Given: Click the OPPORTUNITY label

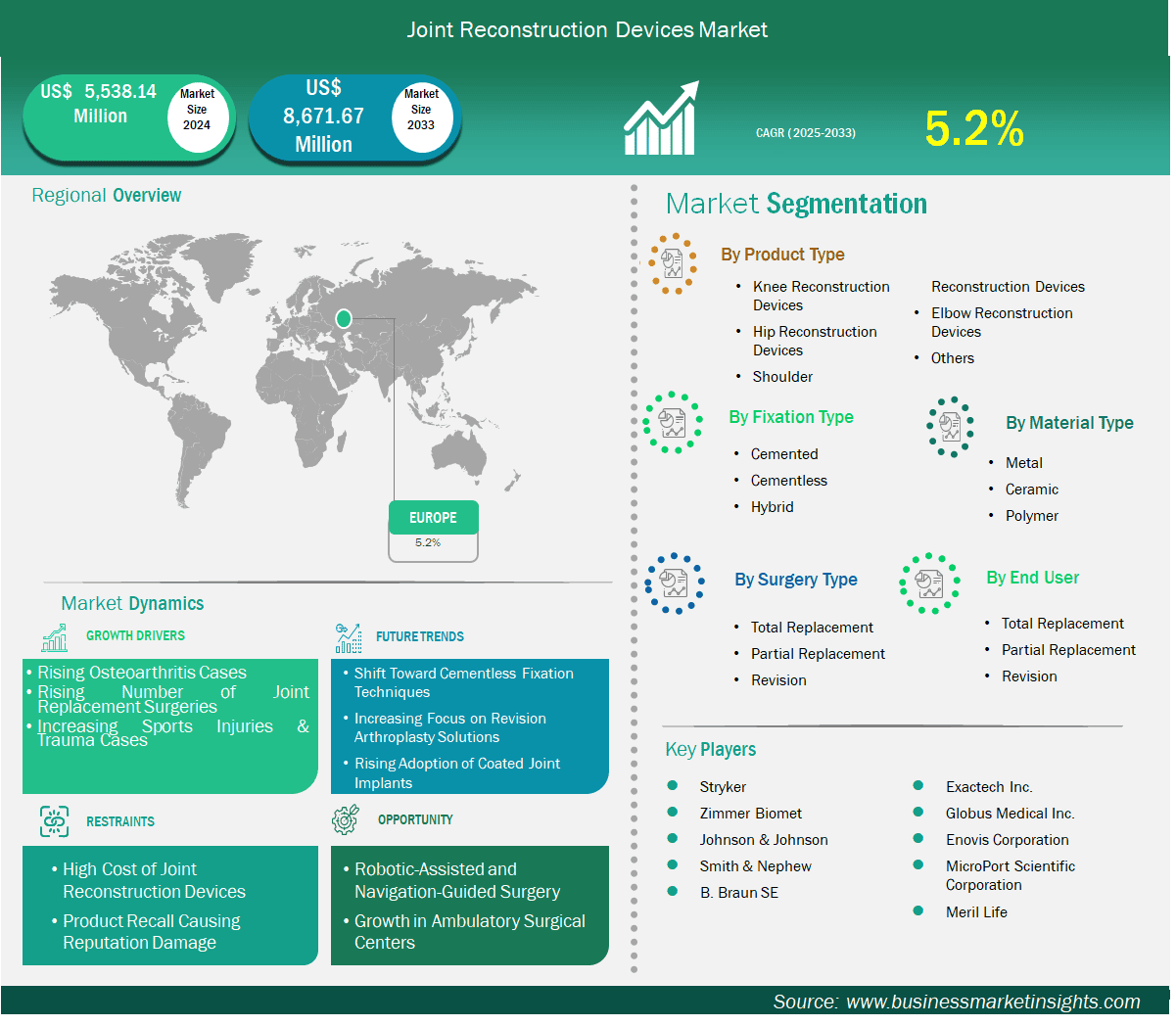Looking at the screenshot, I should click(415, 819).
